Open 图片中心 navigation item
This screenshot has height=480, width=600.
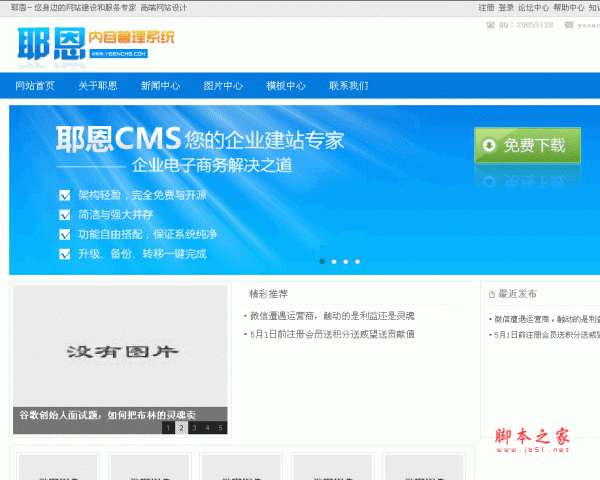223,86
